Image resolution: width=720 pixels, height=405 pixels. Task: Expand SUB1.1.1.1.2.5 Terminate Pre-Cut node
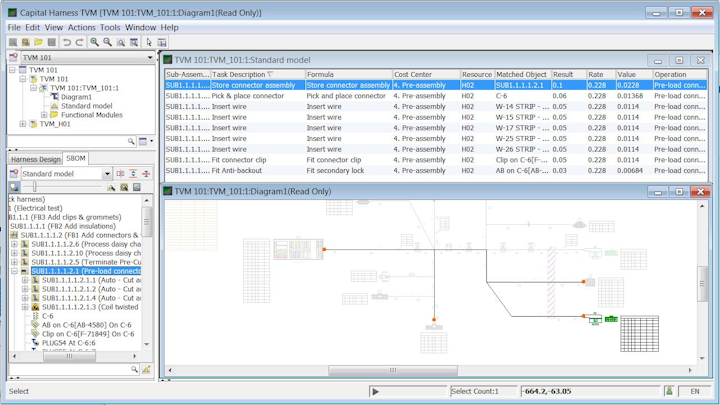coord(14,262)
